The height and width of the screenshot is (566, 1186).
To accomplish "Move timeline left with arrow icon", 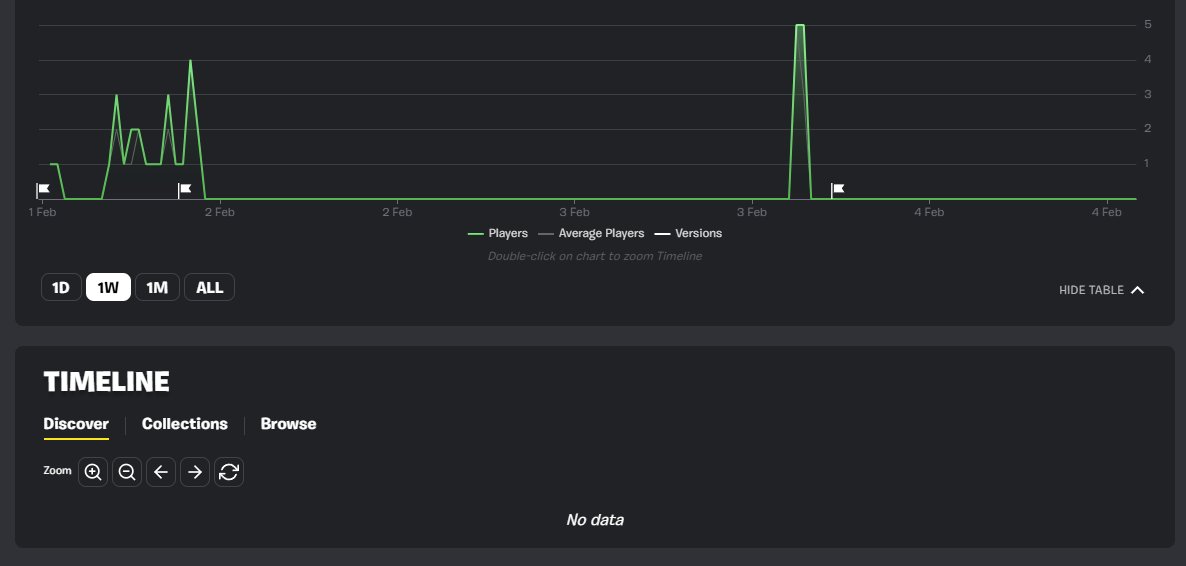I will coord(161,472).
